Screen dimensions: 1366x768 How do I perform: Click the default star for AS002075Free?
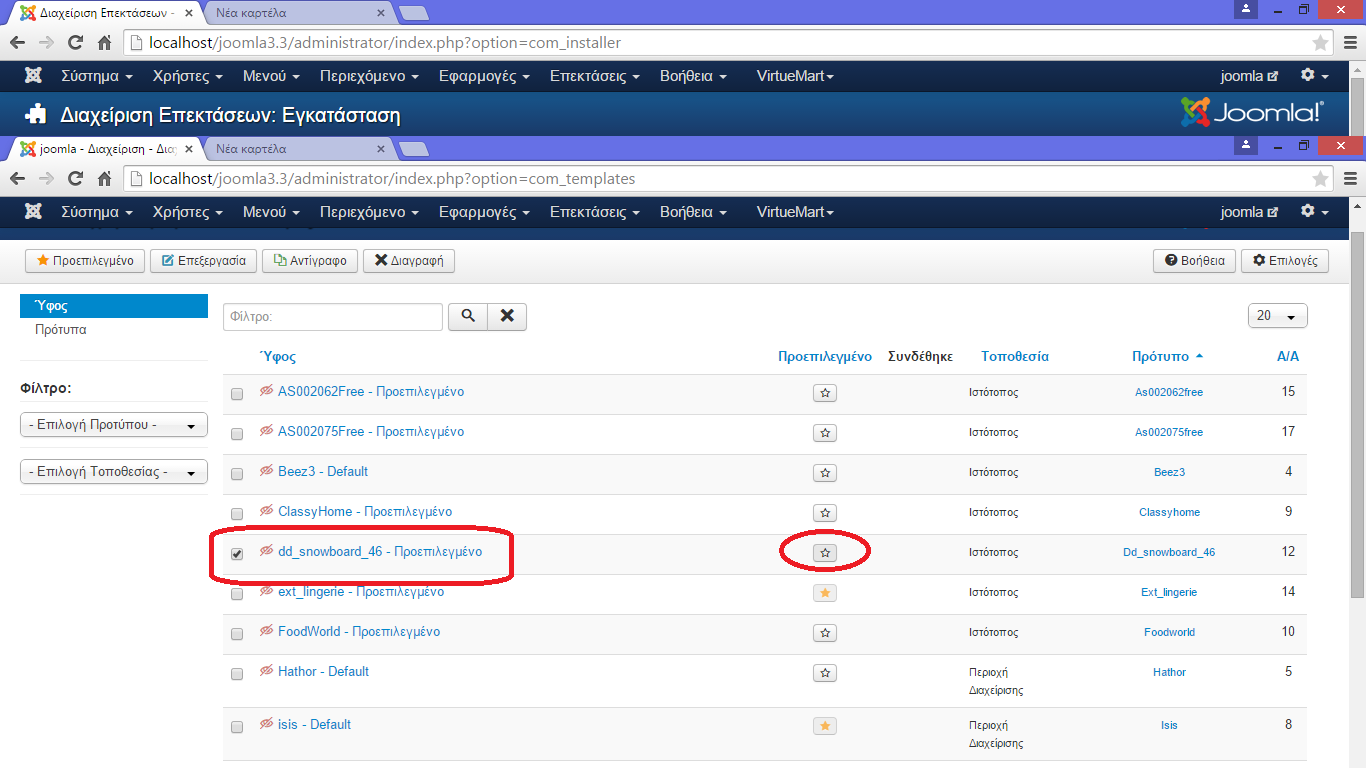824,433
